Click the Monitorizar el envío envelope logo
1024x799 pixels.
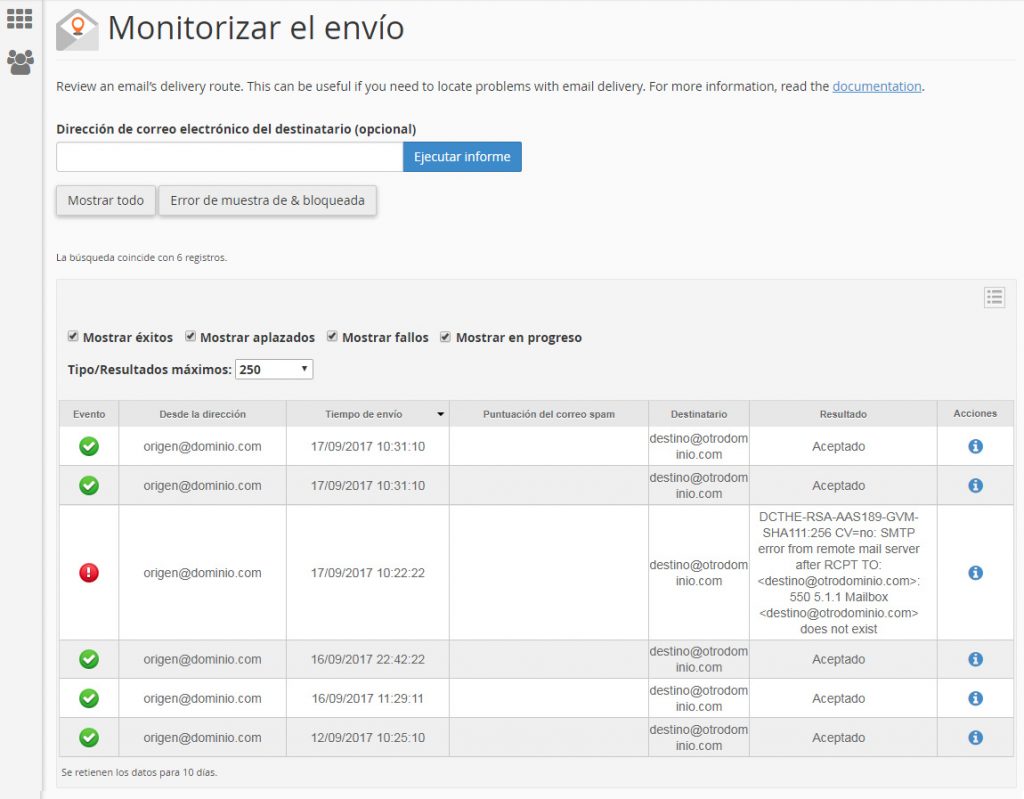[76, 30]
